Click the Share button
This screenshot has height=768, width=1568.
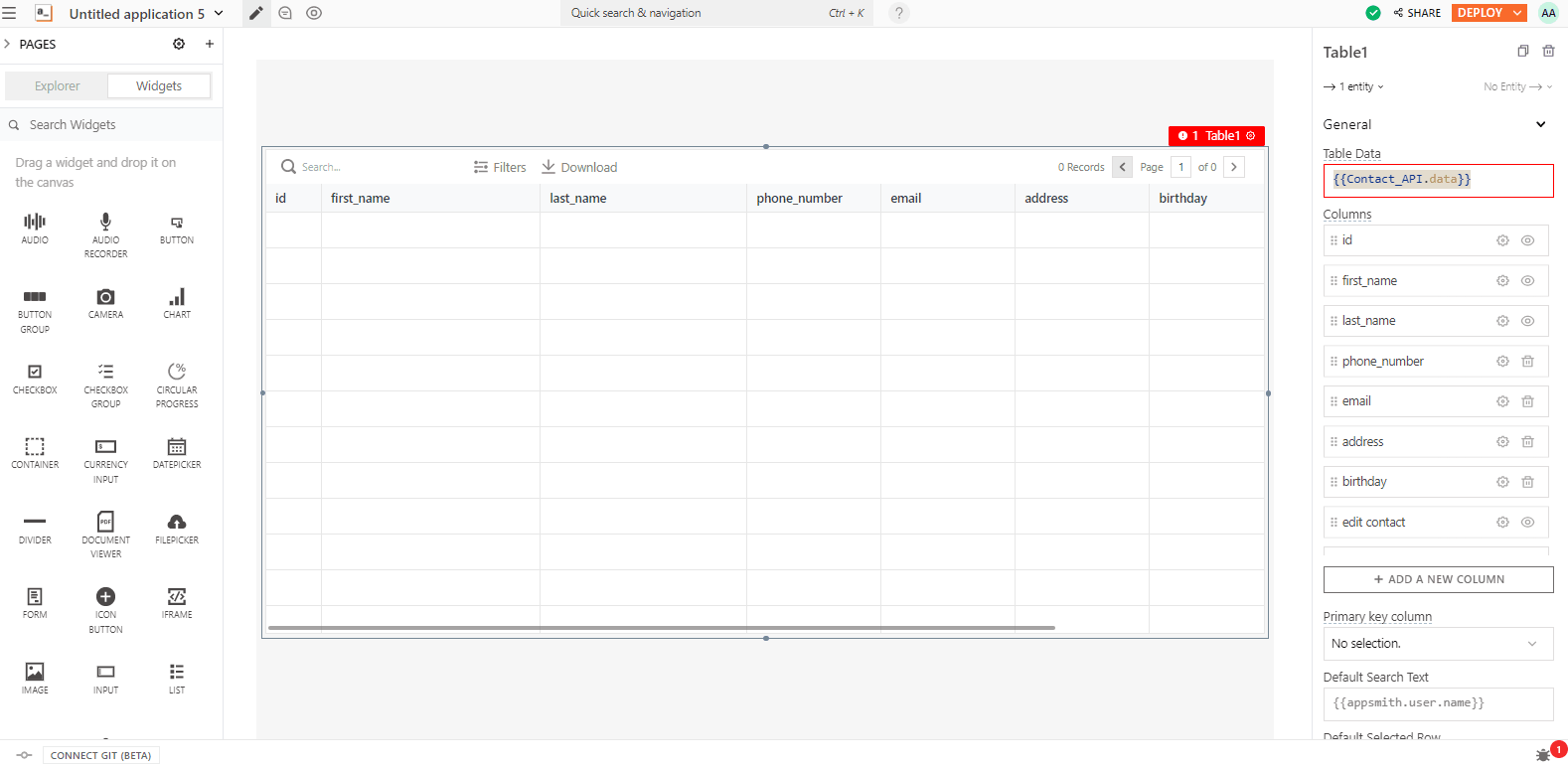pos(1417,13)
